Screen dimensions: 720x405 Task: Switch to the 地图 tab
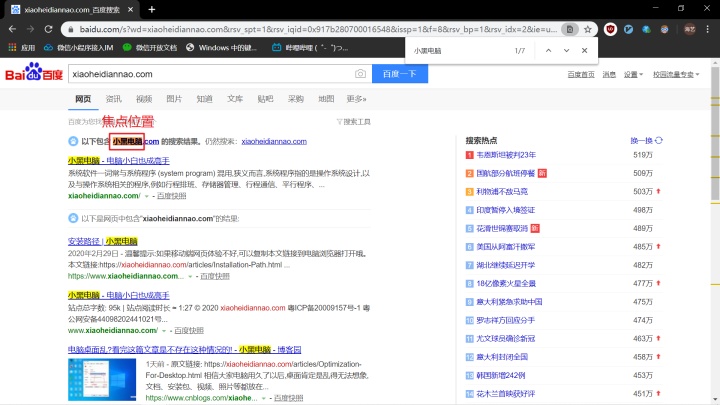pos(326,99)
